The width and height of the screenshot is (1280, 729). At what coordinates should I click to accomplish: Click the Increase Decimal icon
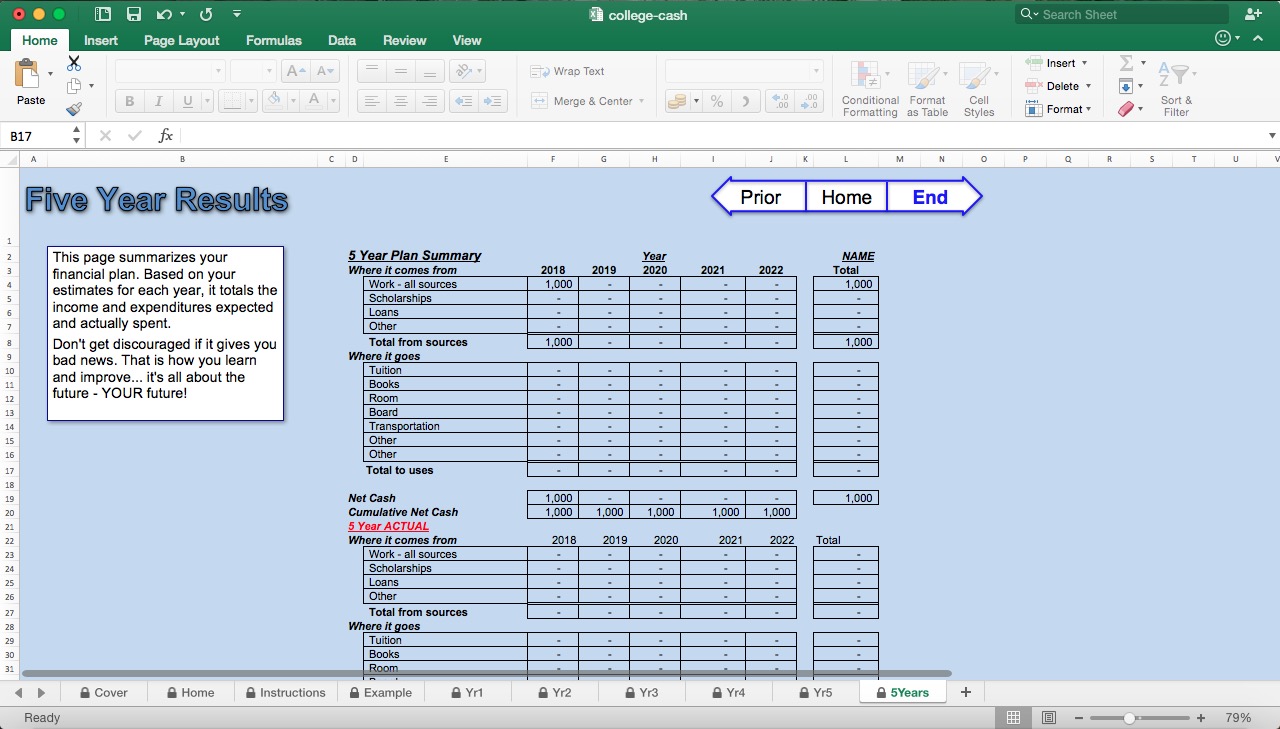[x=780, y=101]
